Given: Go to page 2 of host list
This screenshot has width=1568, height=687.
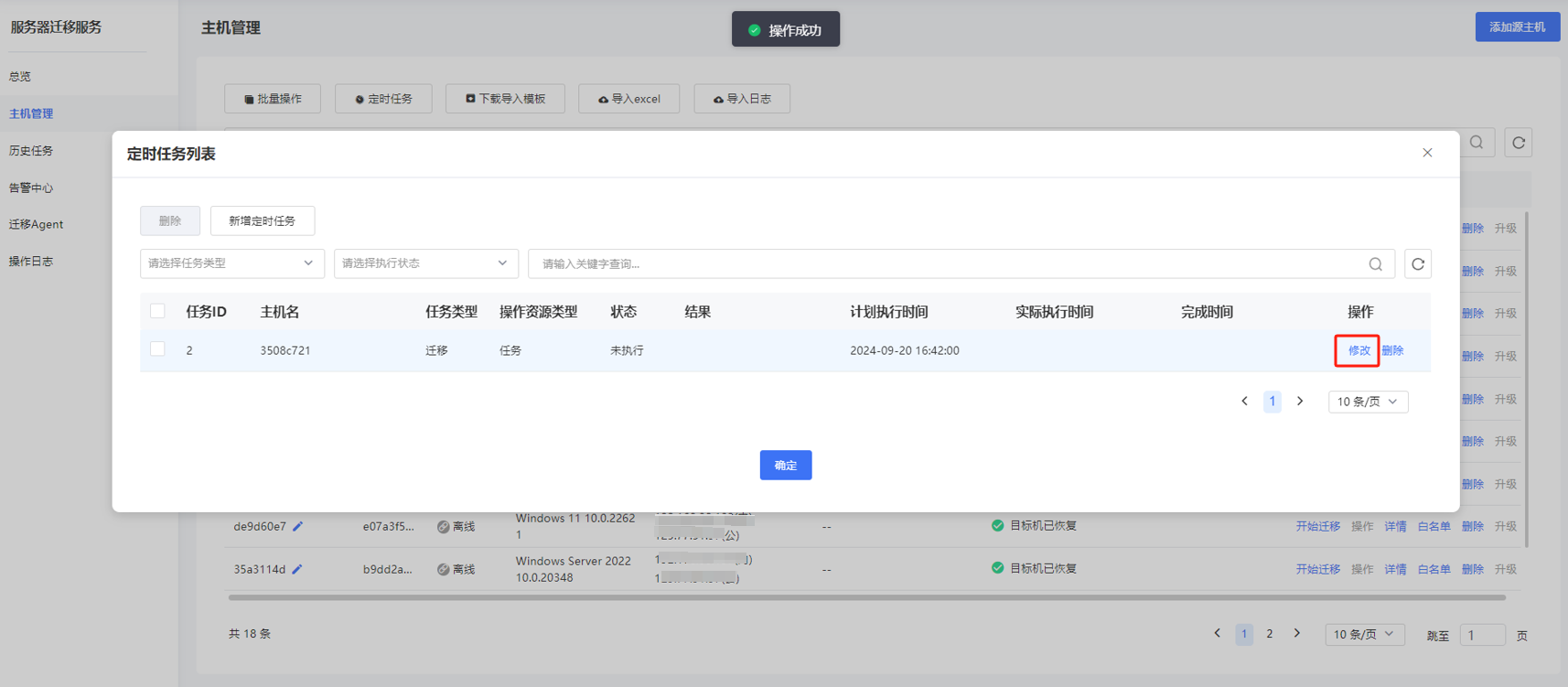Looking at the screenshot, I should point(1270,633).
